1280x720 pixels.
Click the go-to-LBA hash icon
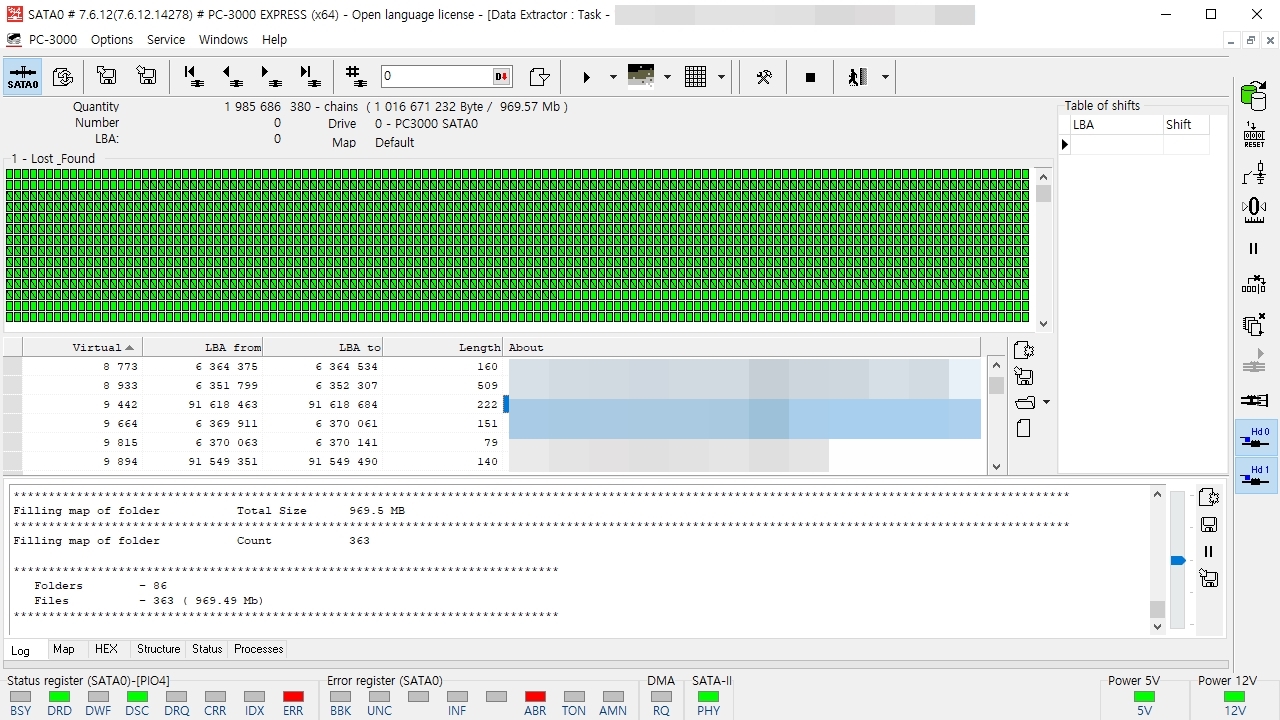[354, 77]
